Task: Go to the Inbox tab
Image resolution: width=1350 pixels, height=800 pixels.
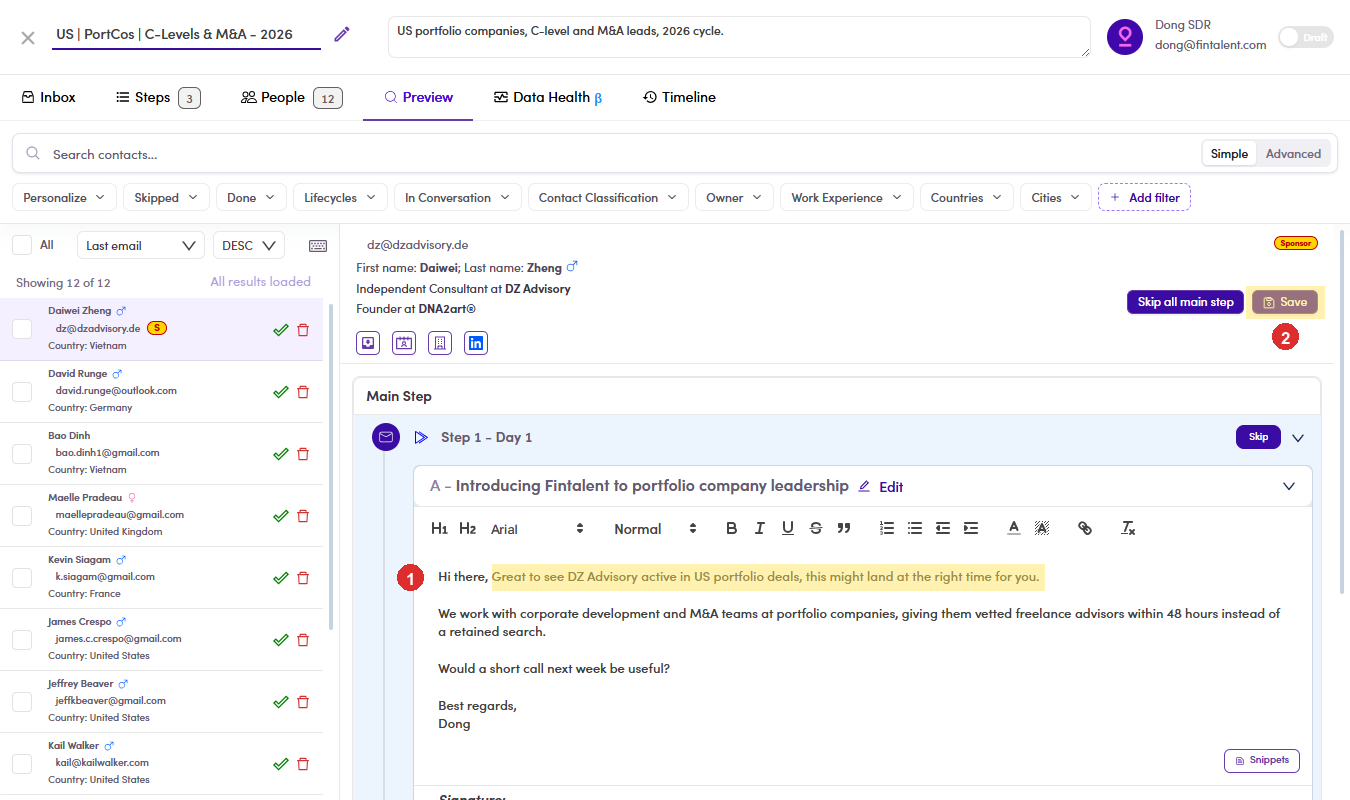Action: [x=49, y=97]
